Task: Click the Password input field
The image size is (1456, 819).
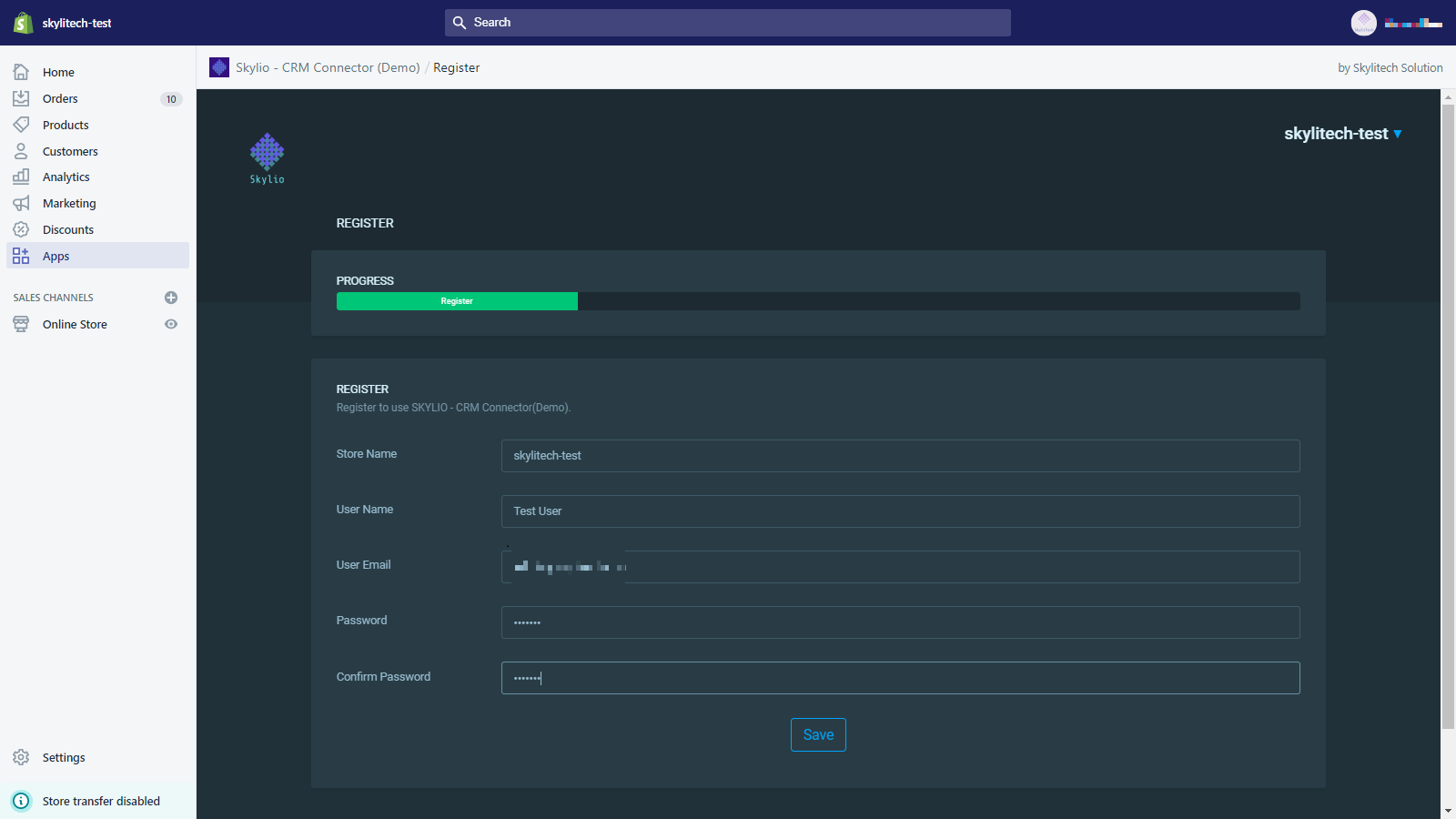Action: coord(900,622)
